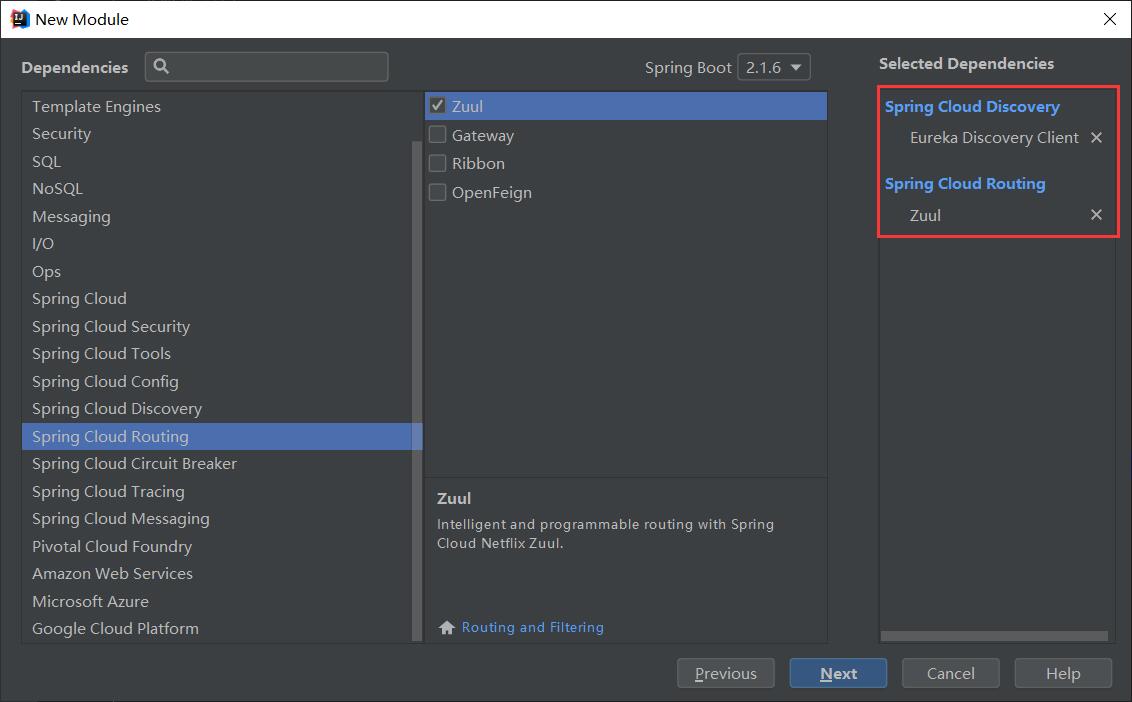Click the Ribbon label in dependency list
The height and width of the screenshot is (702, 1132).
point(478,163)
